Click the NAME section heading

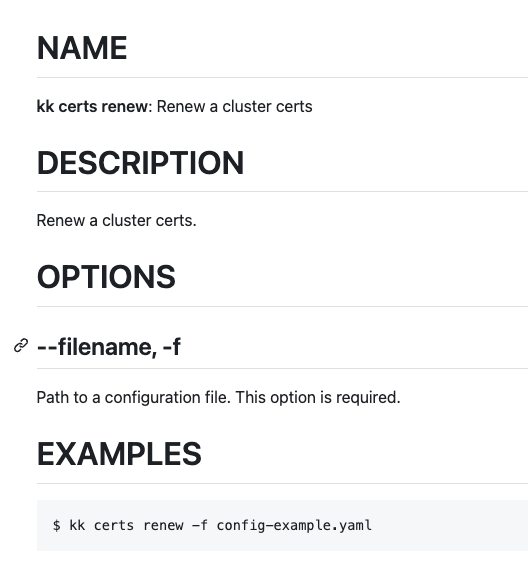(82, 48)
